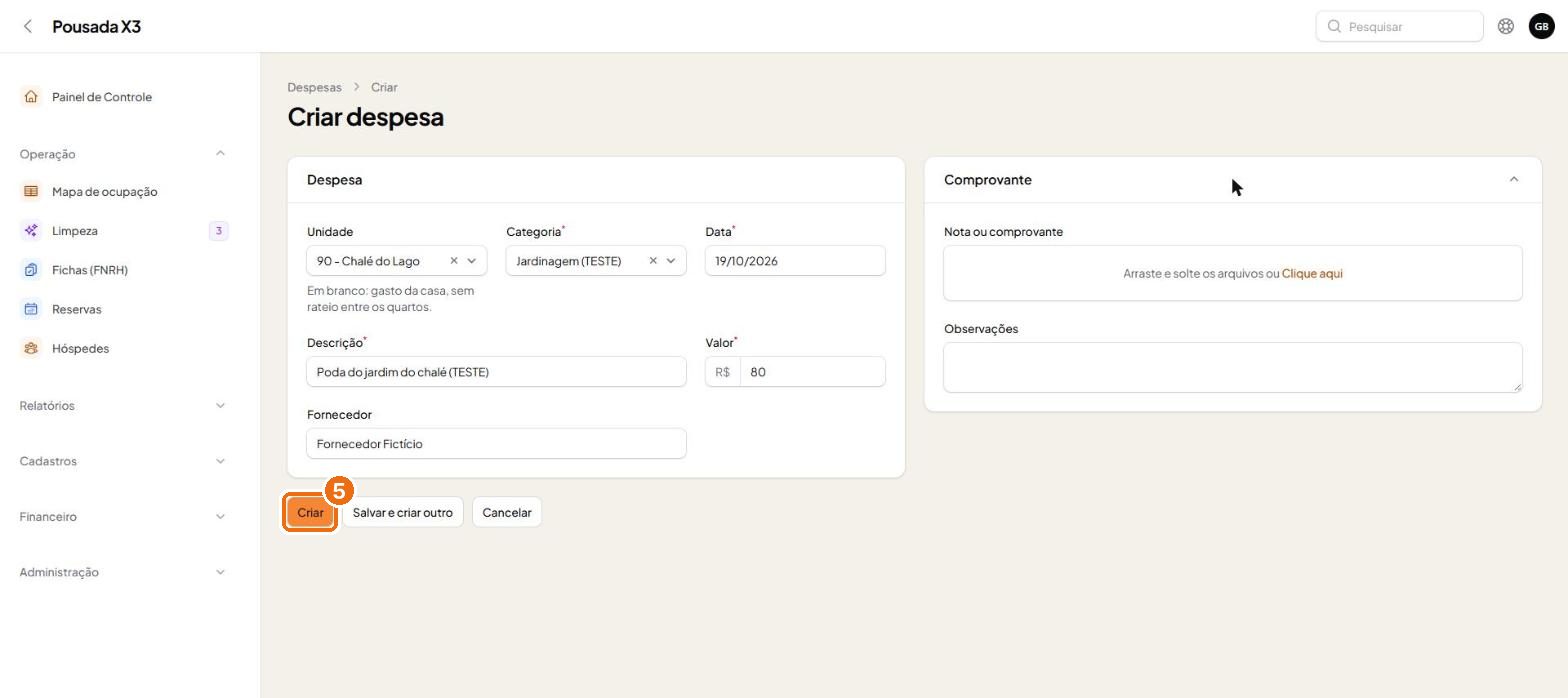Screen dimensions: 1568x698
Task: Click the R$ currency prefix
Action: click(x=723, y=372)
